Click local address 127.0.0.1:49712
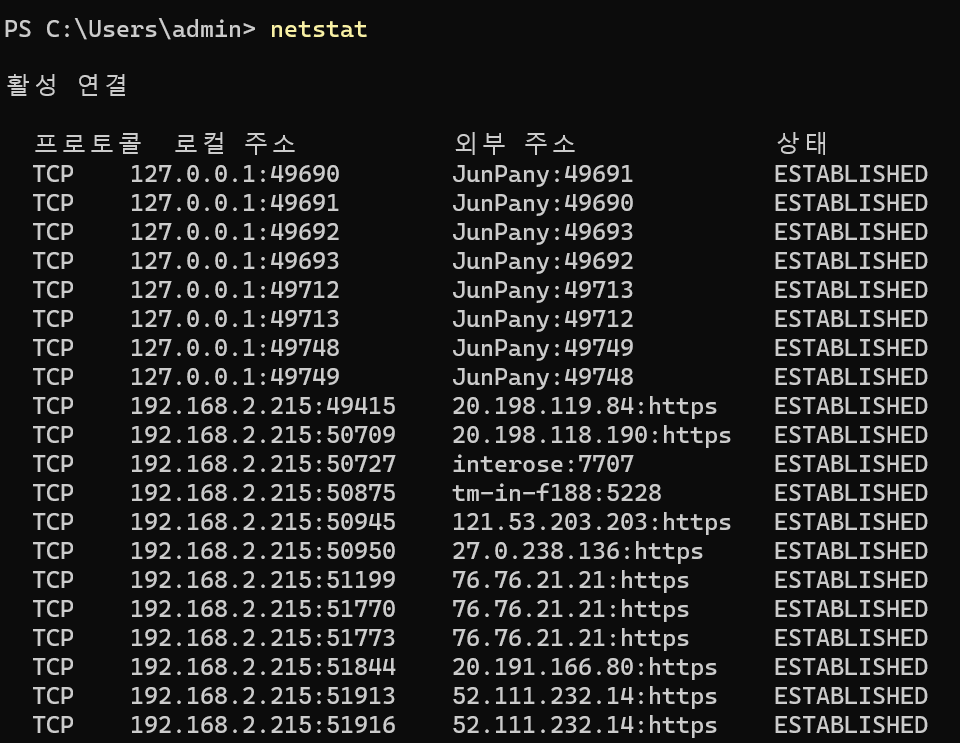Image resolution: width=960 pixels, height=743 pixels. (x=234, y=290)
